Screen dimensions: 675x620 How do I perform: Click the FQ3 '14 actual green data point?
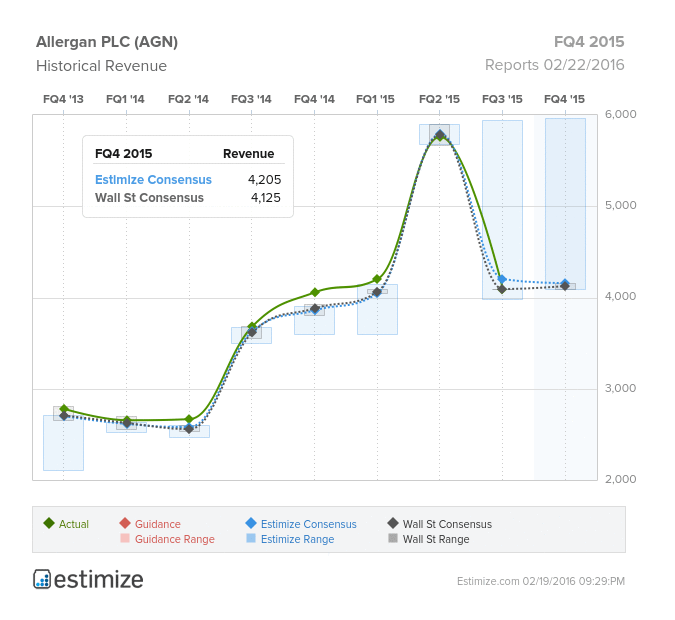(x=252, y=327)
